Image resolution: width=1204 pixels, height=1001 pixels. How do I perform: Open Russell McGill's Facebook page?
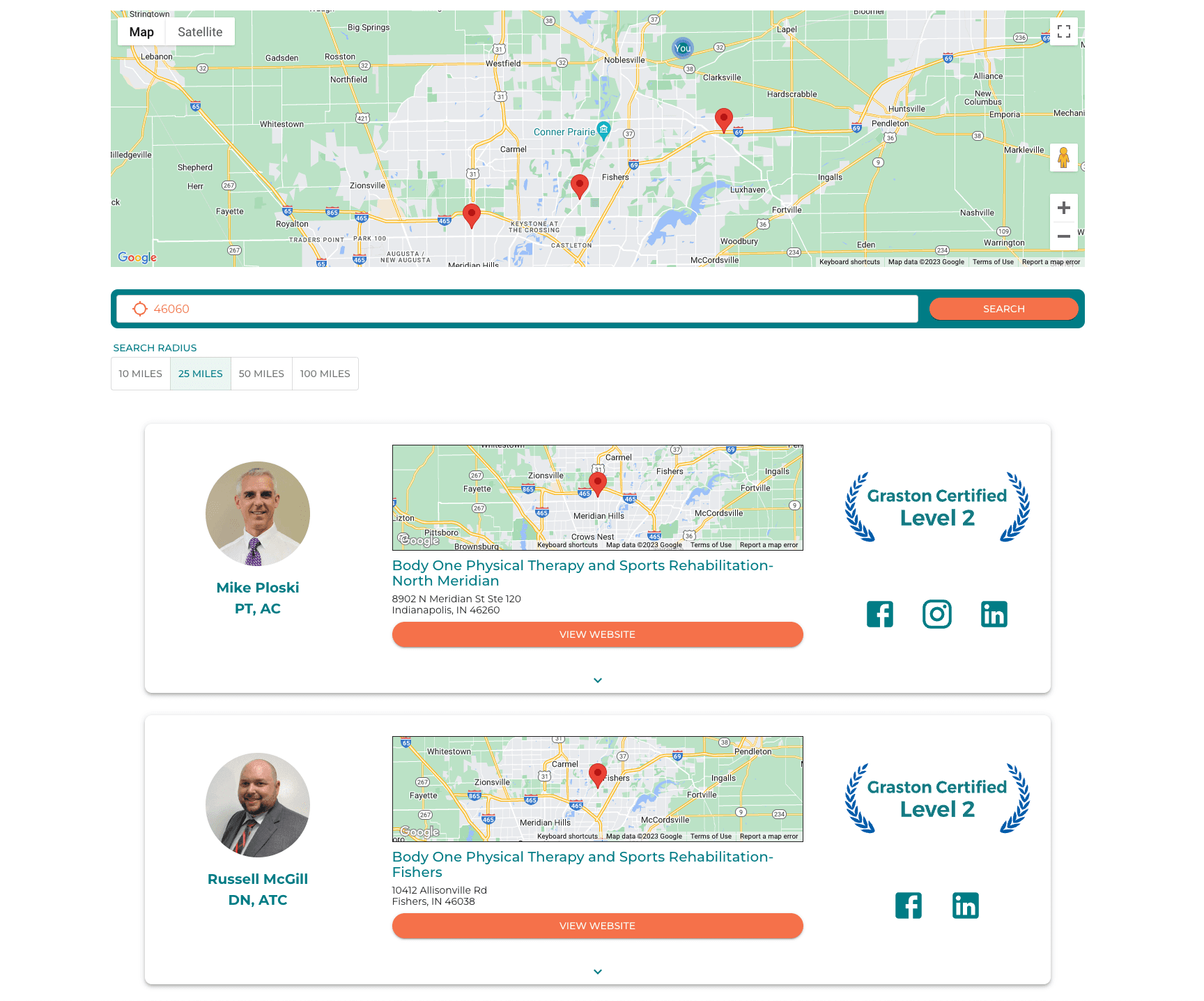coord(909,906)
